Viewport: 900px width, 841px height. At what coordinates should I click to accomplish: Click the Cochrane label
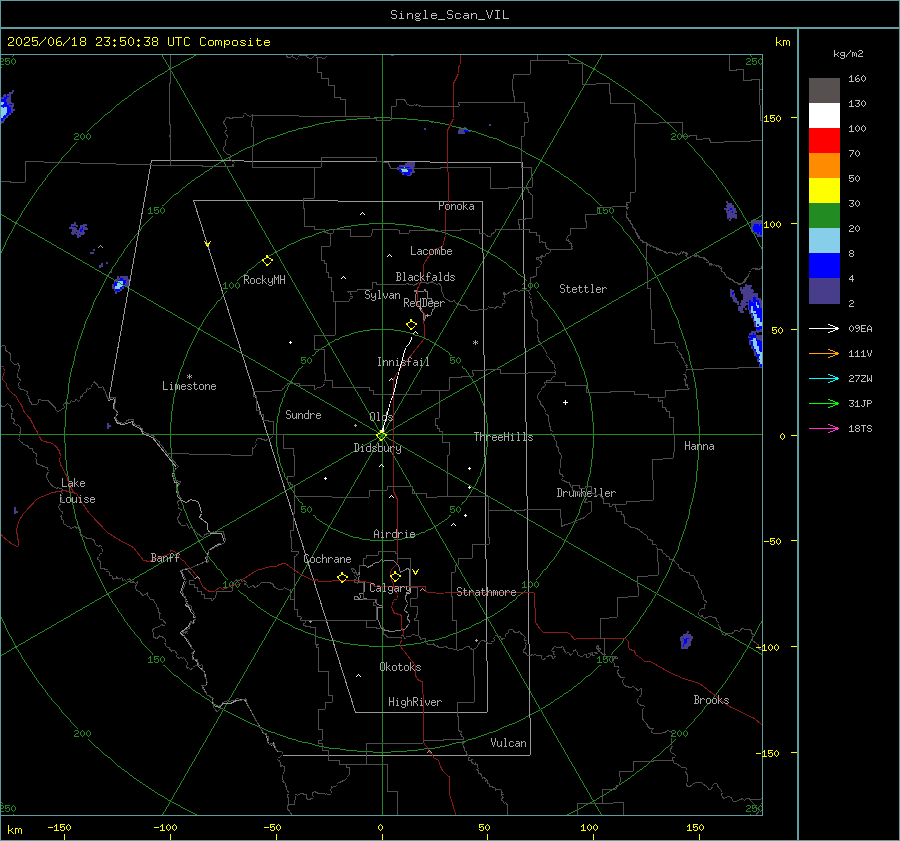tap(327, 559)
